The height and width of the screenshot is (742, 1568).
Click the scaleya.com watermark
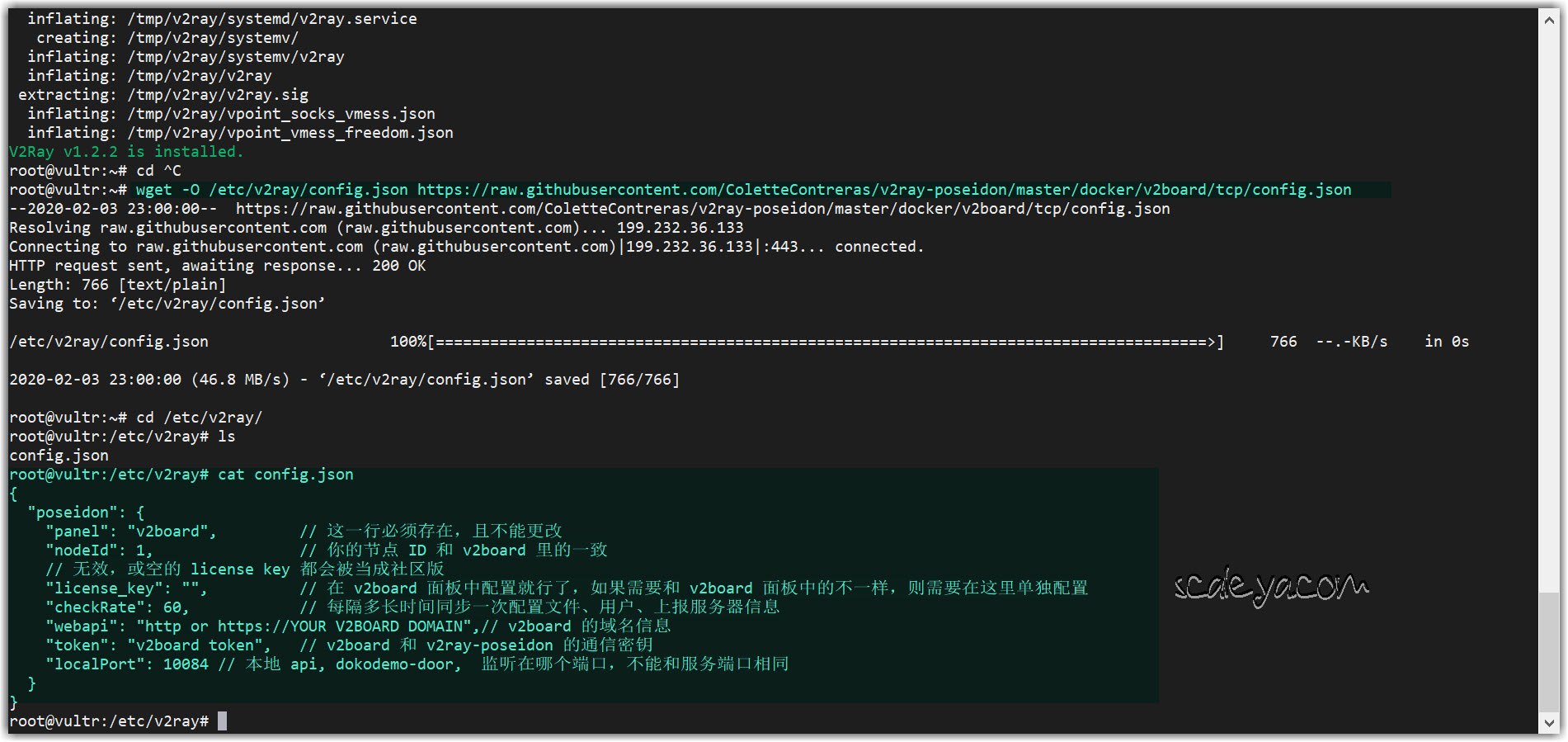(x=1270, y=588)
